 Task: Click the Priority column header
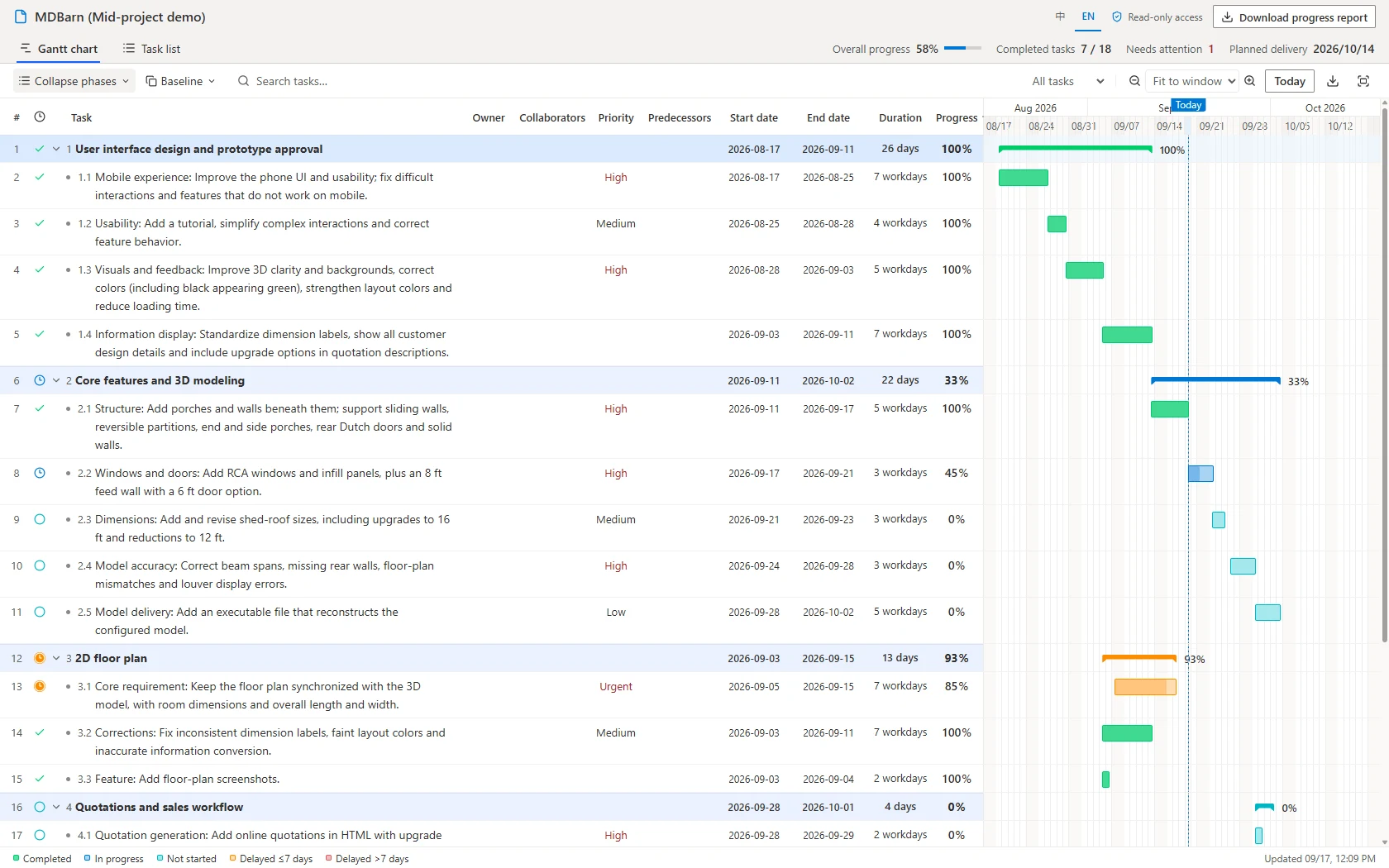[616, 117]
